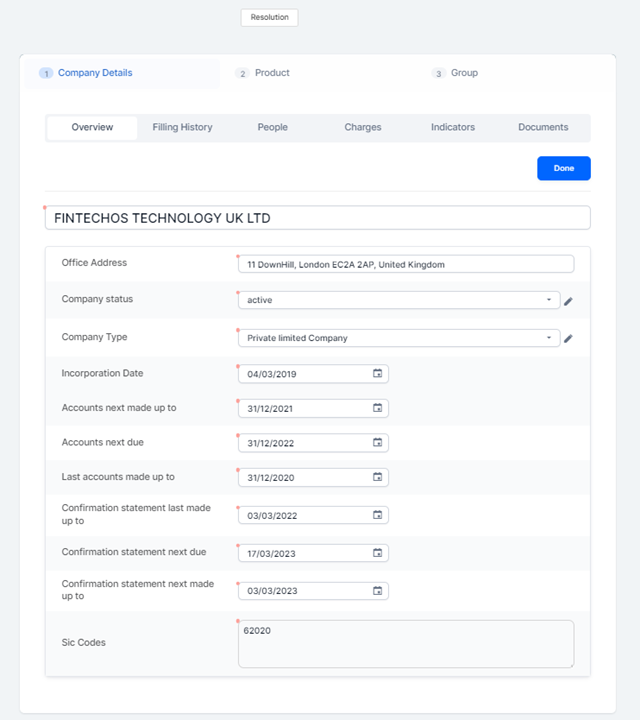This screenshot has width=640, height=720.
Task: Click calendar icon beside 03/03/2022 date
Action: [x=378, y=515]
